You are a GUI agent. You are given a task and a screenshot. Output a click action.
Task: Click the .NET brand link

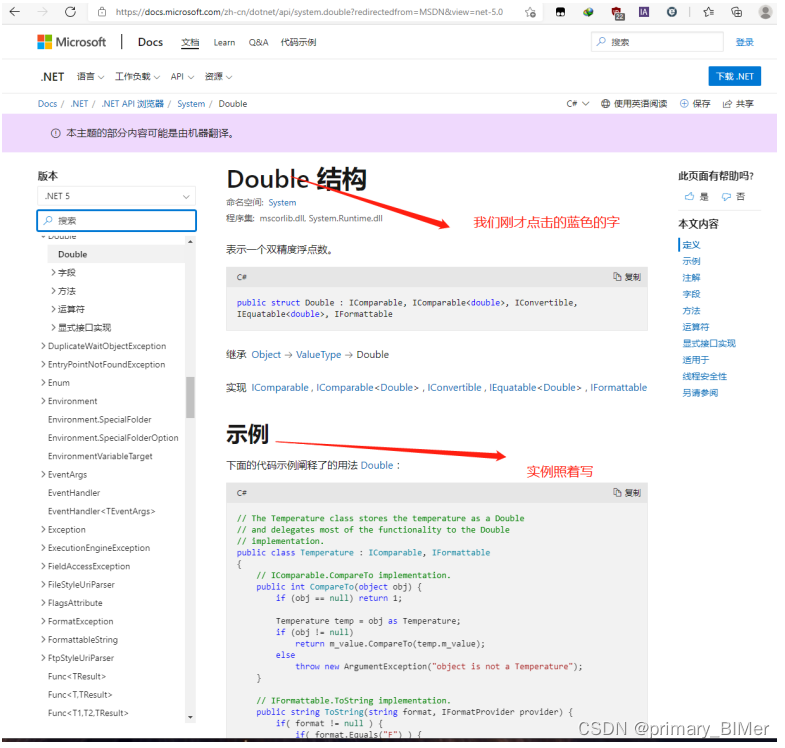tap(53, 77)
